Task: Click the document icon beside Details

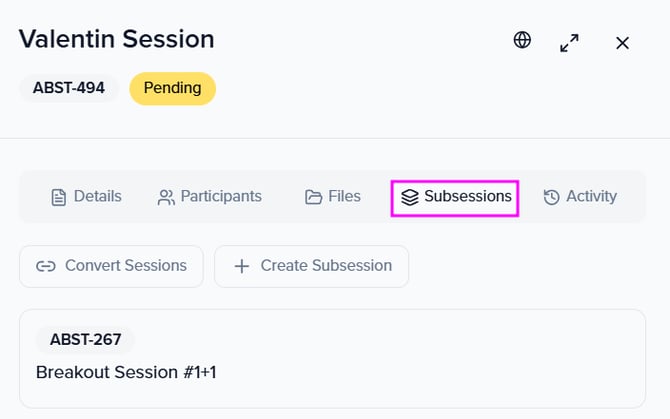Action: point(59,197)
